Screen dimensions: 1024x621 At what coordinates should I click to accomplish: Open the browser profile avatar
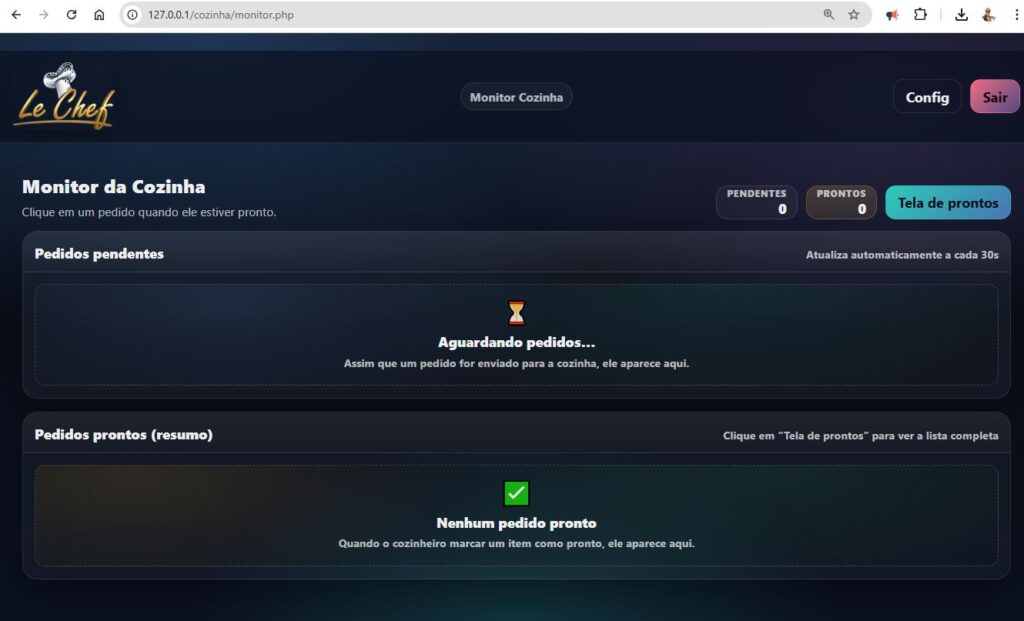[x=988, y=15]
